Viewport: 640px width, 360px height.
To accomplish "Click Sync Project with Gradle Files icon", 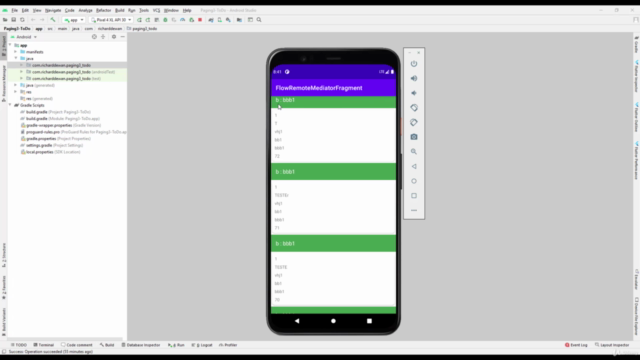I will point(211,20).
